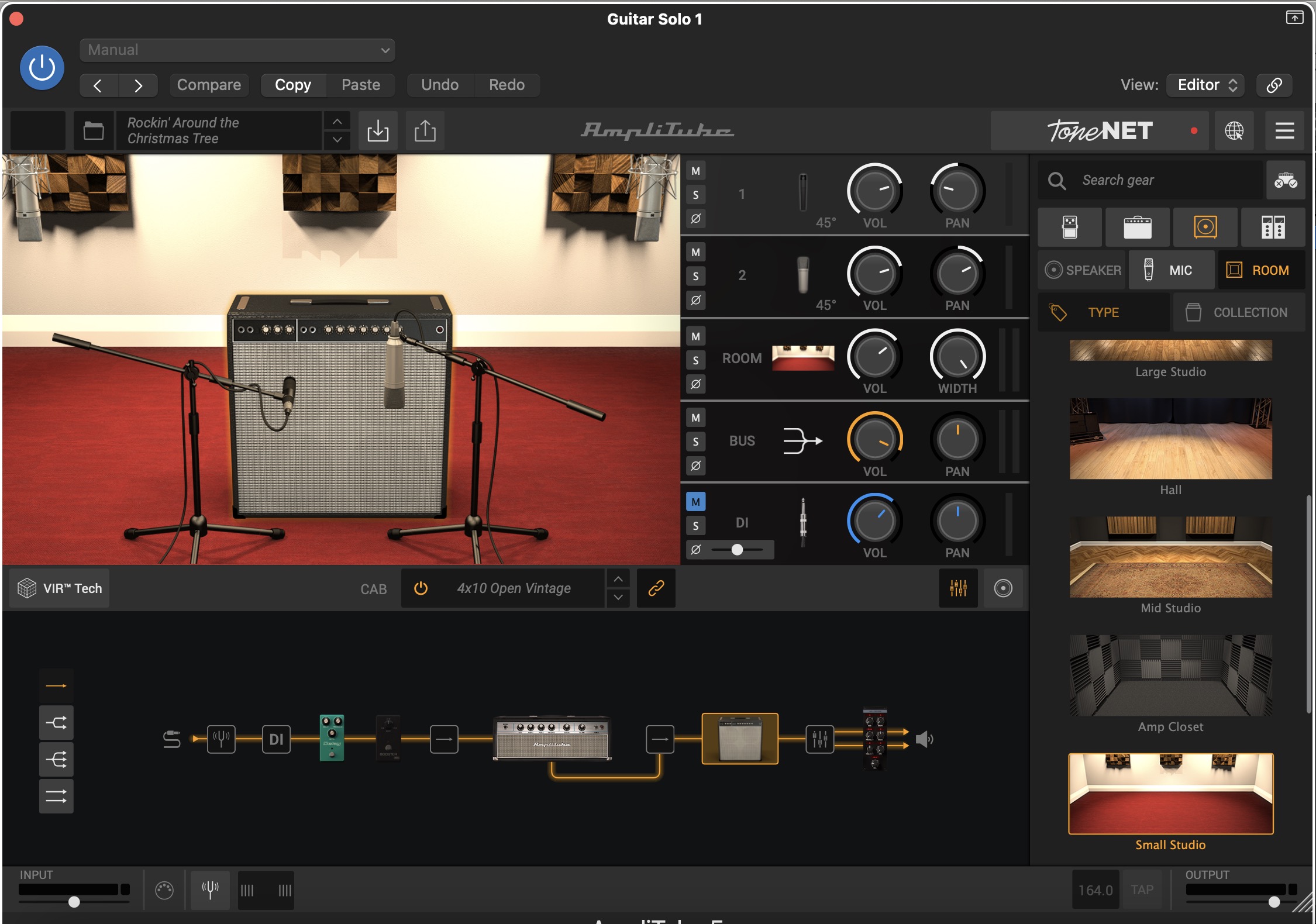This screenshot has width=1316, height=924.
Task: Click the Search gear input field
Action: pos(1150,180)
